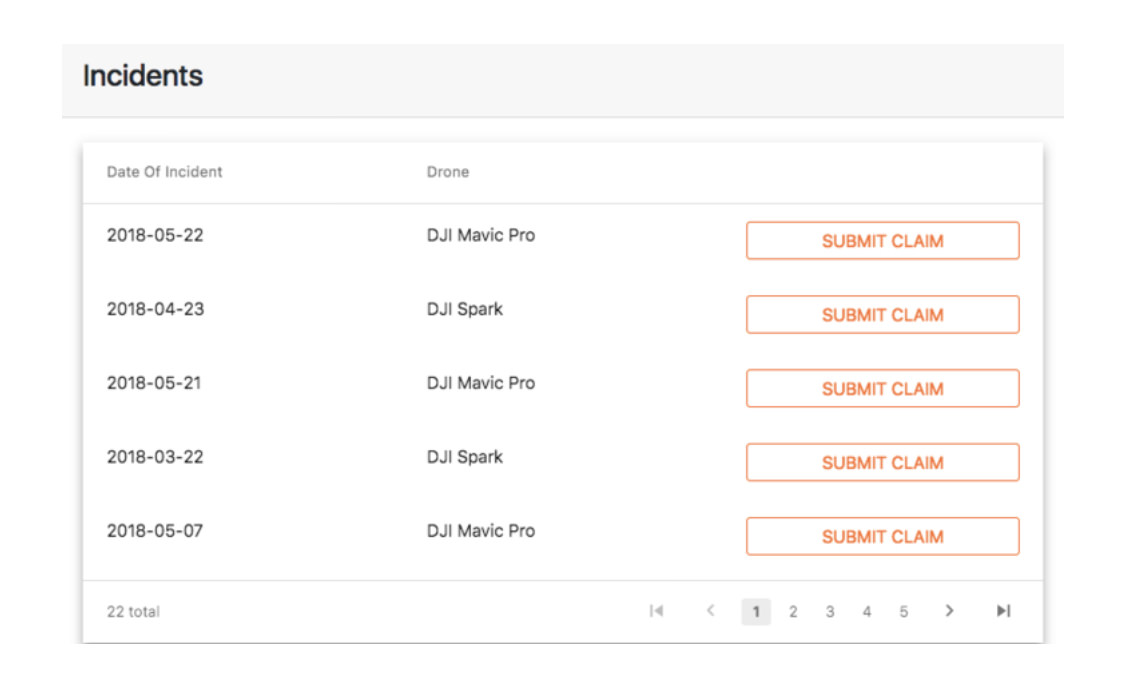Select the 2018-05-07 date cell
The width and height of the screenshot is (1126, 694).
coord(155,531)
